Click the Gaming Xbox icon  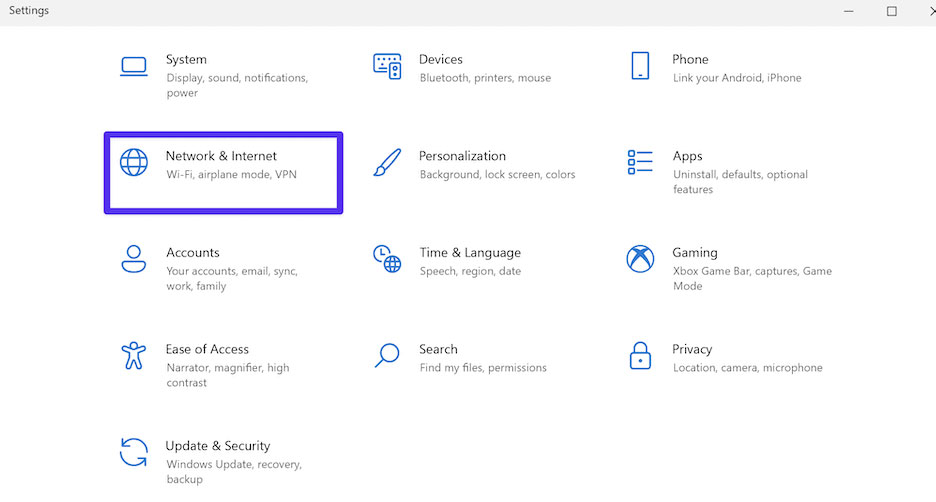(x=640, y=259)
